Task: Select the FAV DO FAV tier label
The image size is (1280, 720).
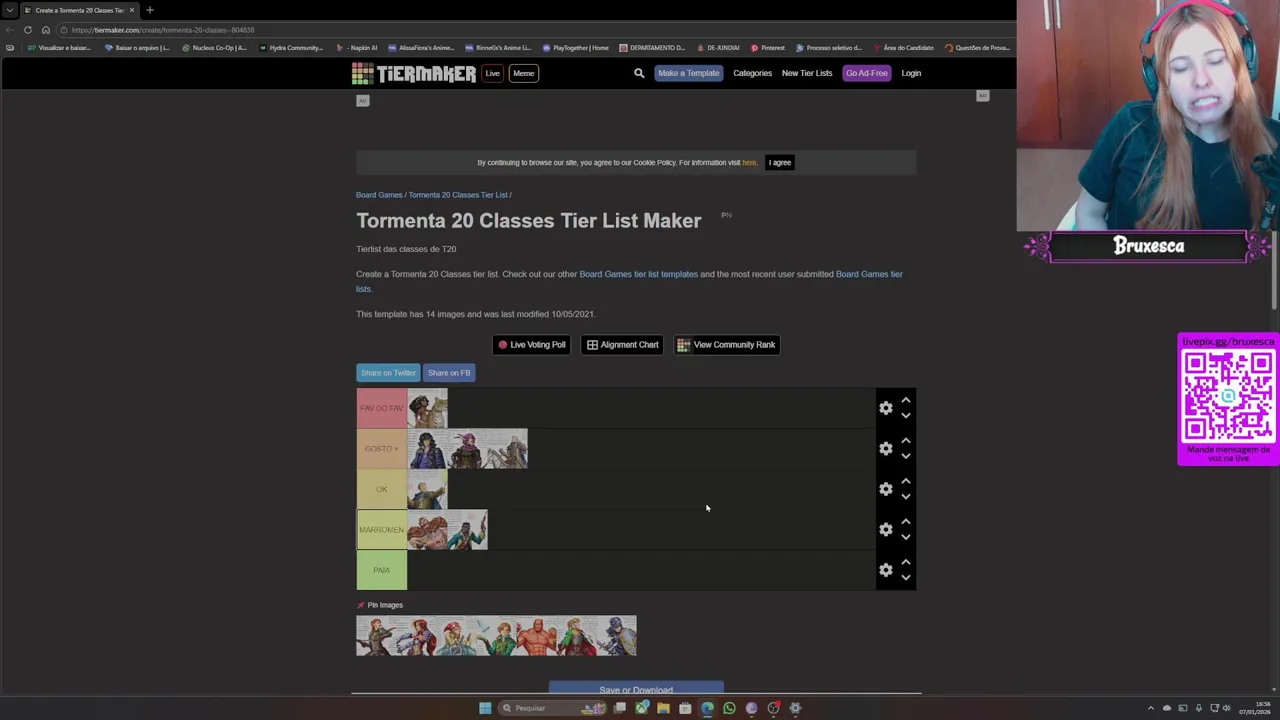Action: tap(382, 408)
